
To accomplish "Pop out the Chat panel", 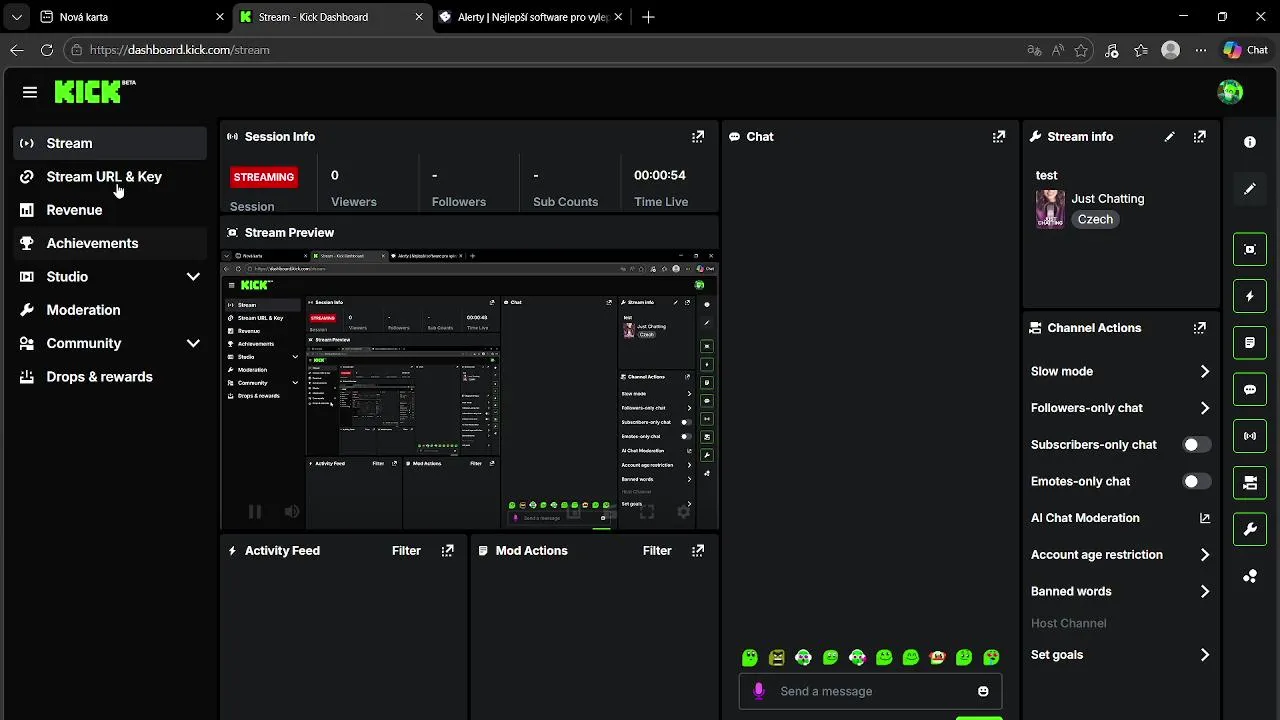I will (998, 137).
